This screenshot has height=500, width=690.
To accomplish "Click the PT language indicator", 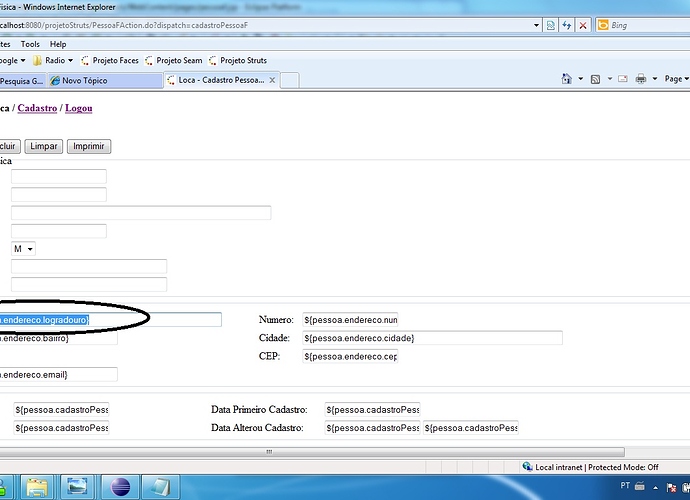I will click(x=625, y=485).
